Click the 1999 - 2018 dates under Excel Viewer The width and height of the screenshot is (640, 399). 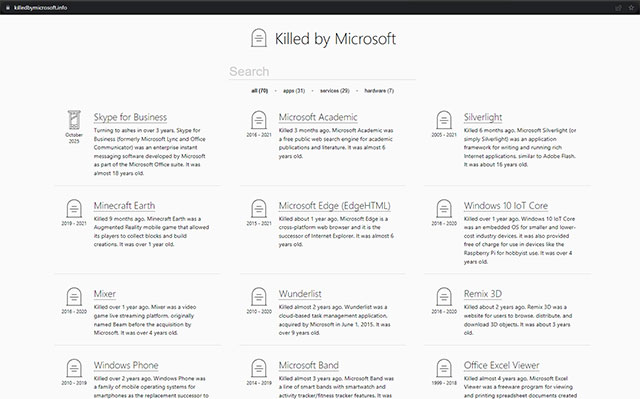coord(444,383)
